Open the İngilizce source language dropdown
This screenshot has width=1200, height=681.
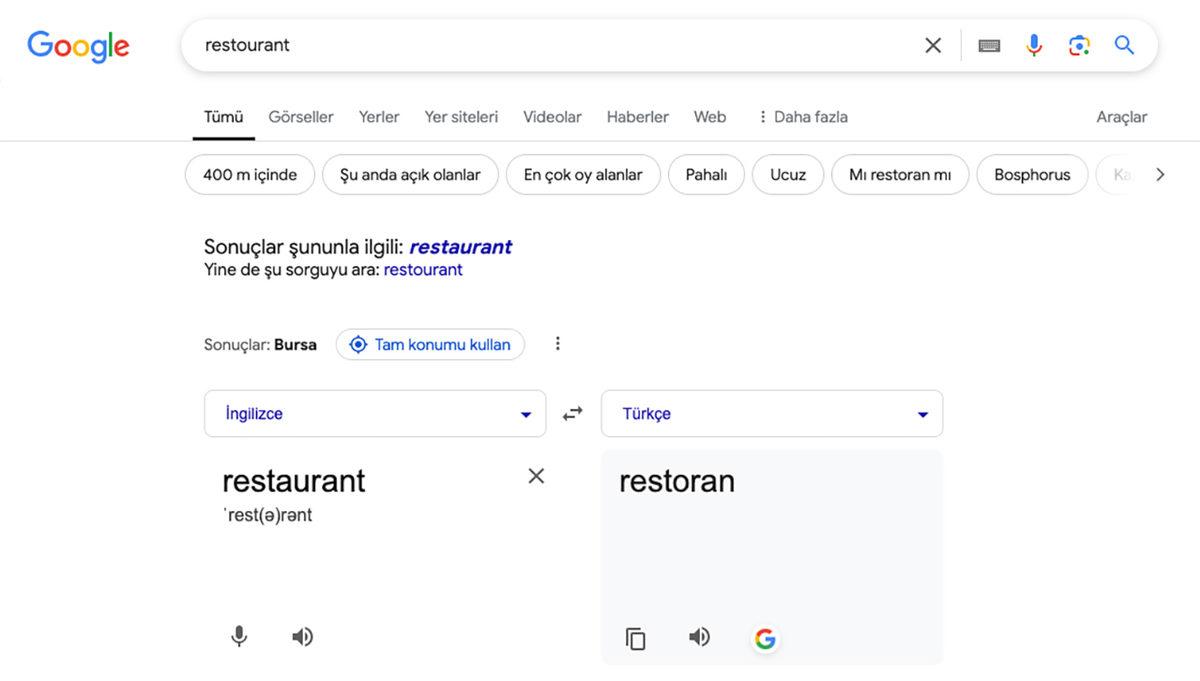(x=374, y=412)
